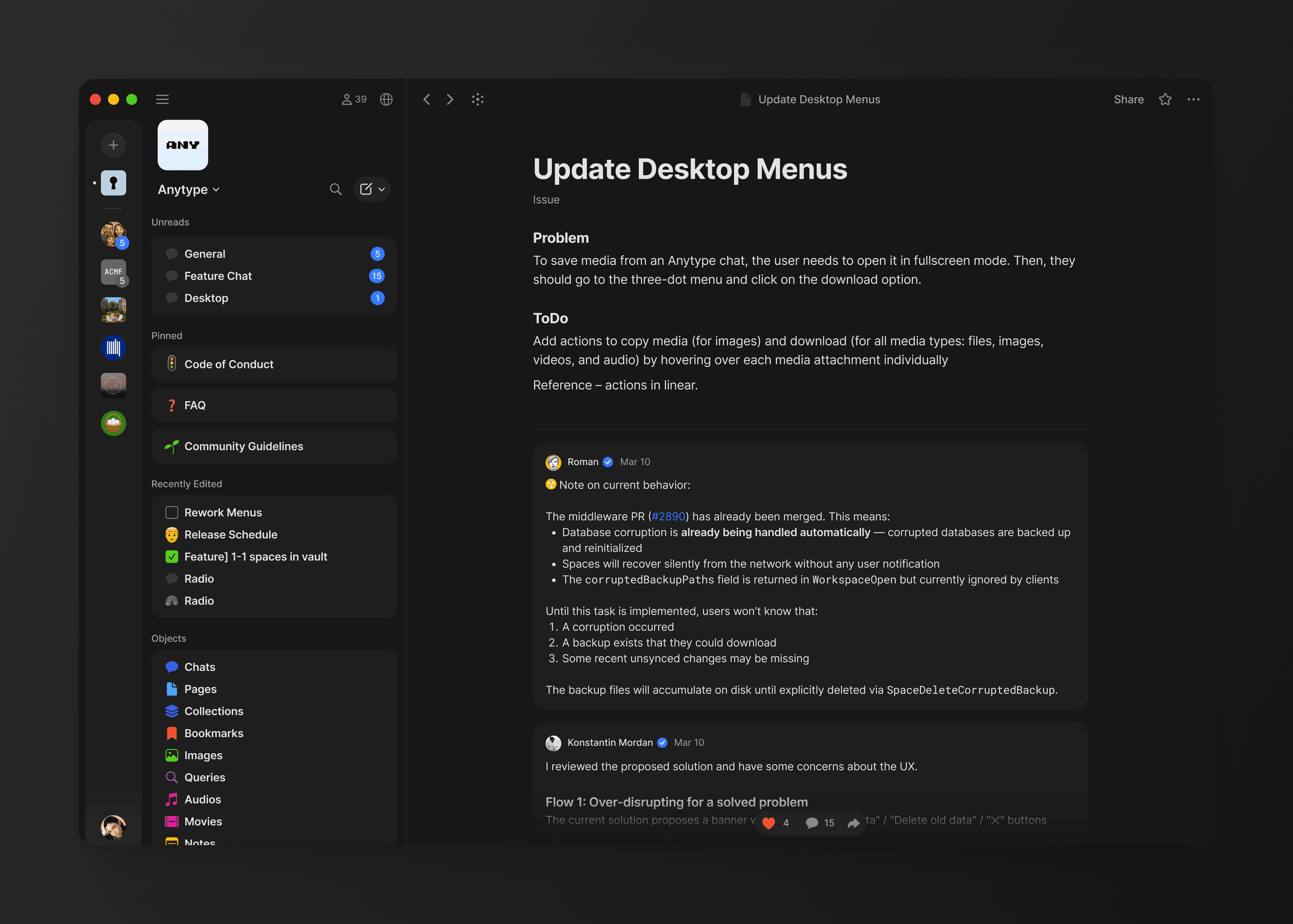Open the graph view dots icon
1293x924 pixels.
(478, 100)
